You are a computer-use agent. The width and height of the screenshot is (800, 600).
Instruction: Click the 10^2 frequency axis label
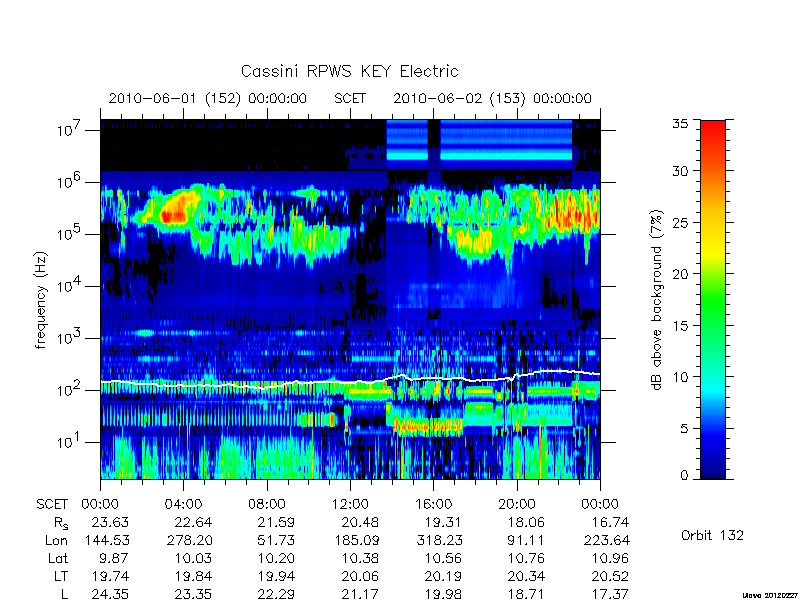[x=70, y=390]
